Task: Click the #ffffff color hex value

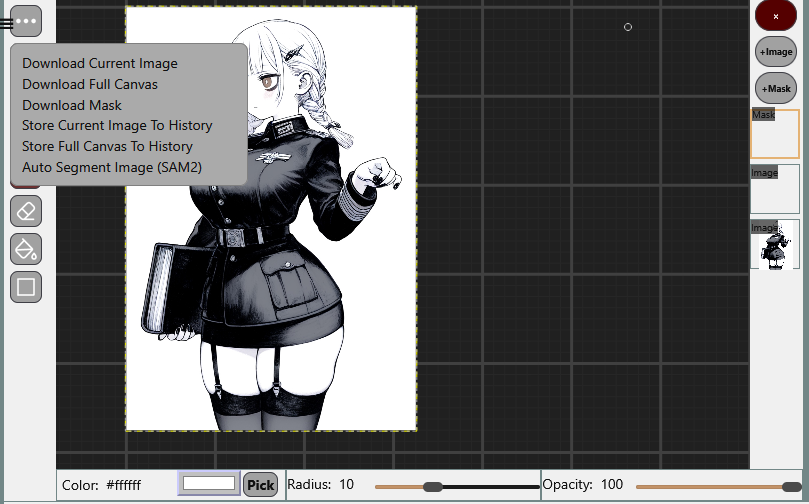Action: click(123, 485)
